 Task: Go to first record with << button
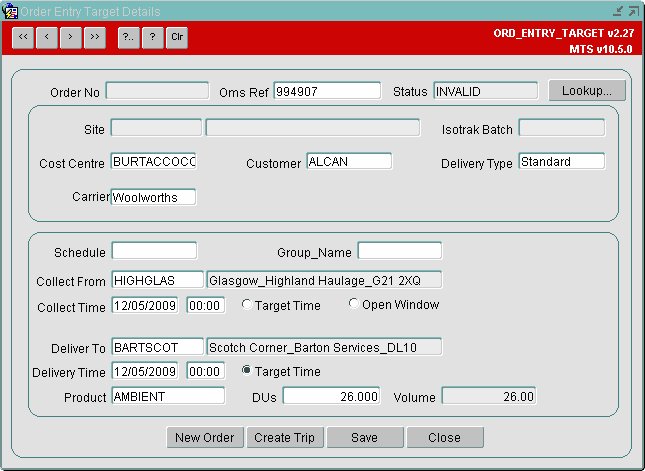[23, 37]
